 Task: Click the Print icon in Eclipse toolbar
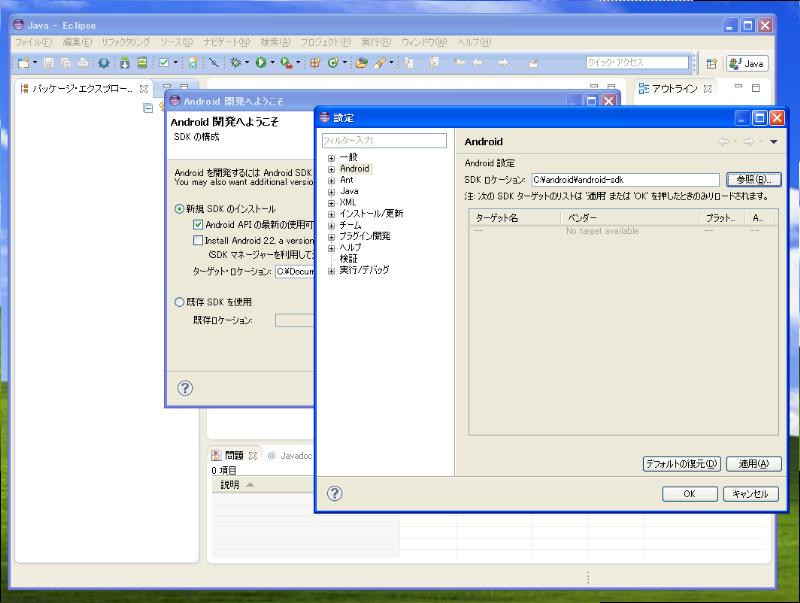tap(83, 63)
